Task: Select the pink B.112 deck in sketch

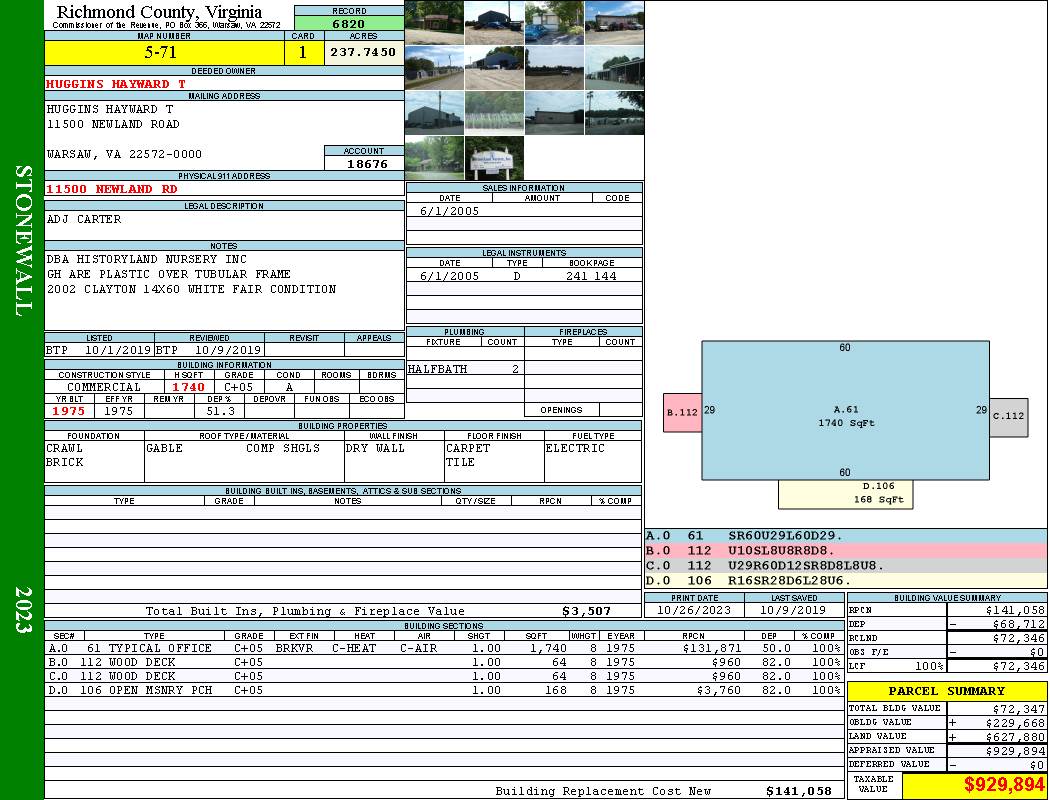Action: [682, 412]
